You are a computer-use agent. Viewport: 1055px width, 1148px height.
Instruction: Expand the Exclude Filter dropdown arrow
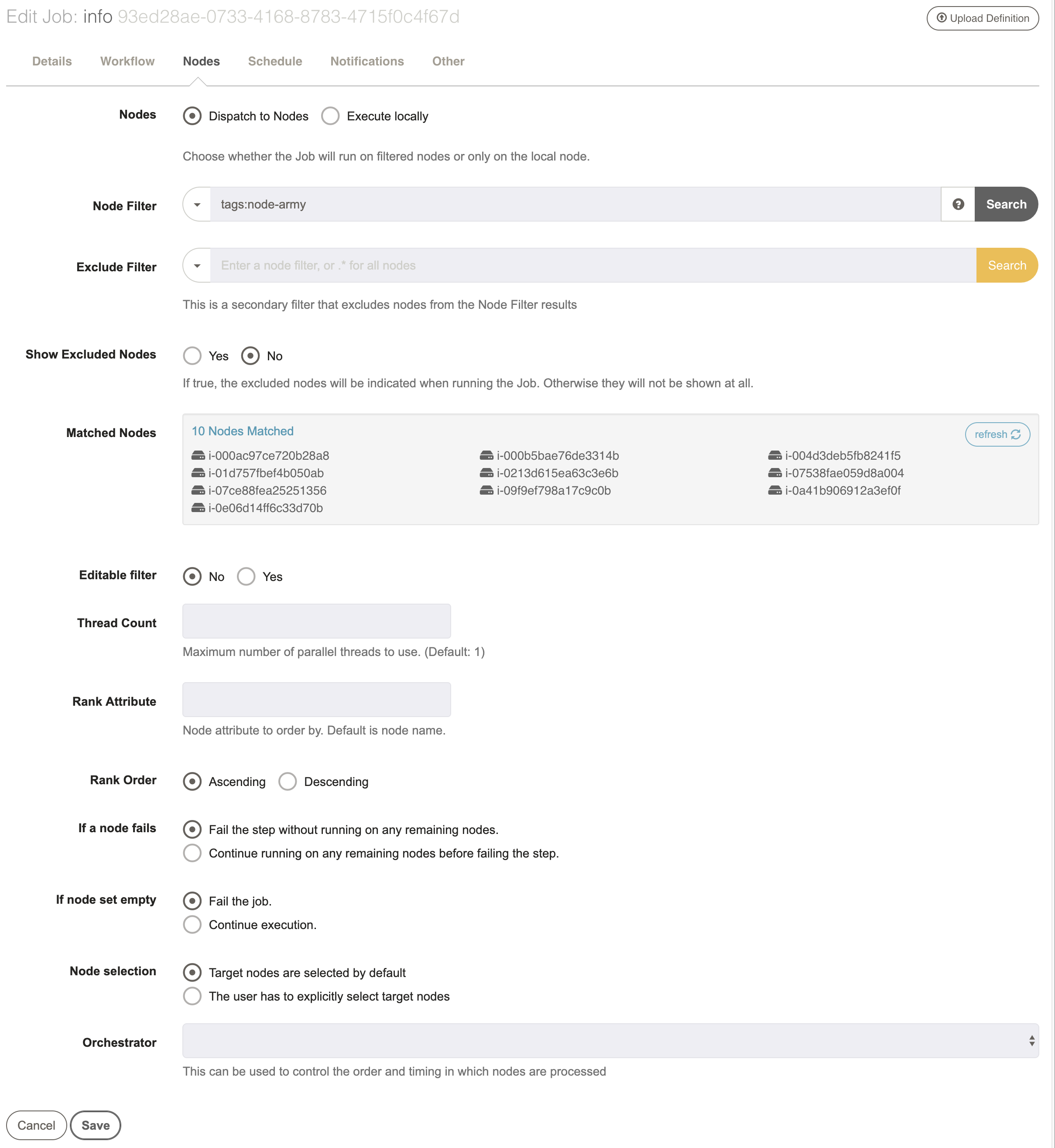pos(197,265)
